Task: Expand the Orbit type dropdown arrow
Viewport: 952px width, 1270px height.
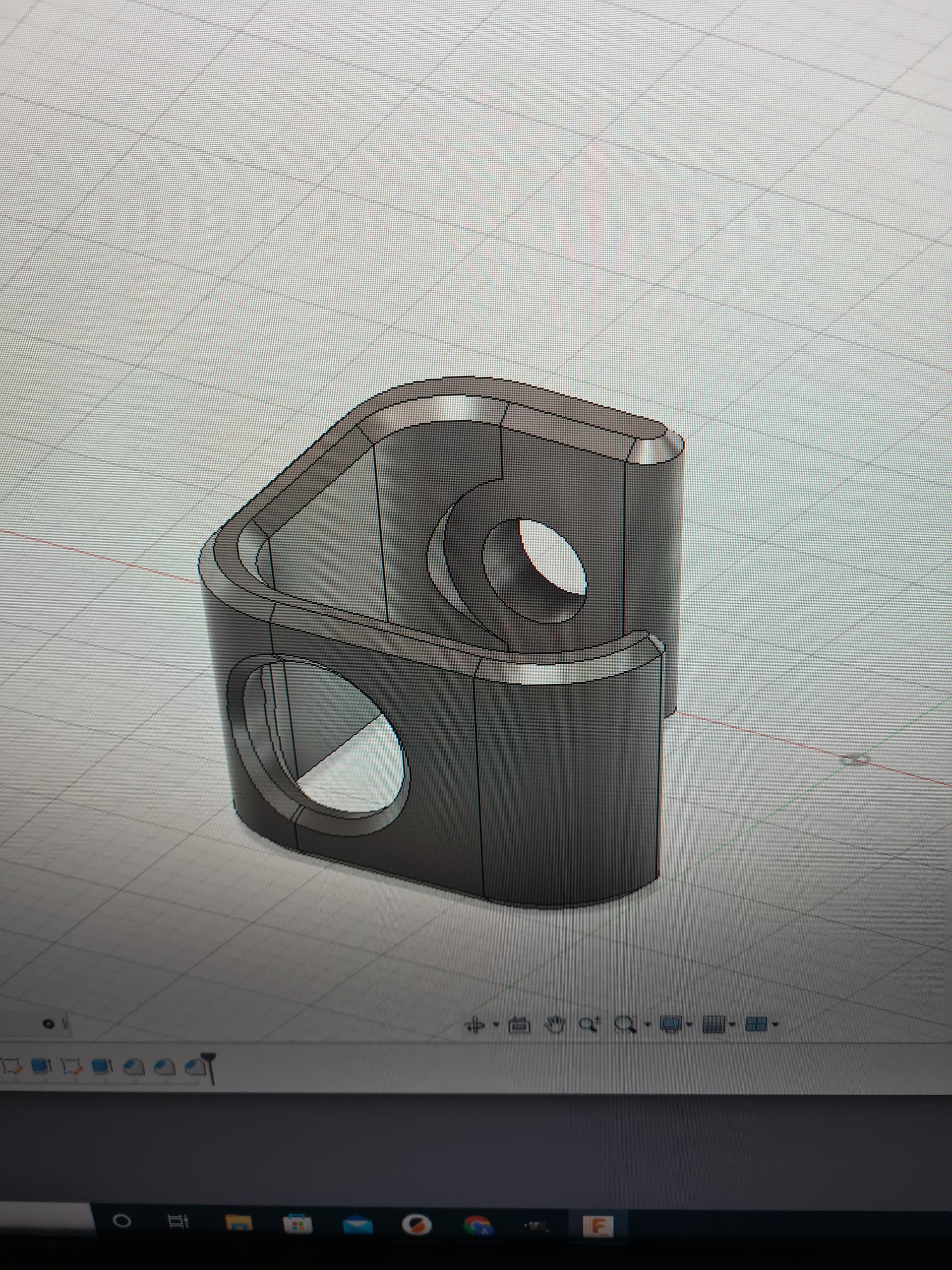Action: pyautogui.click(x=496, y=1024)
